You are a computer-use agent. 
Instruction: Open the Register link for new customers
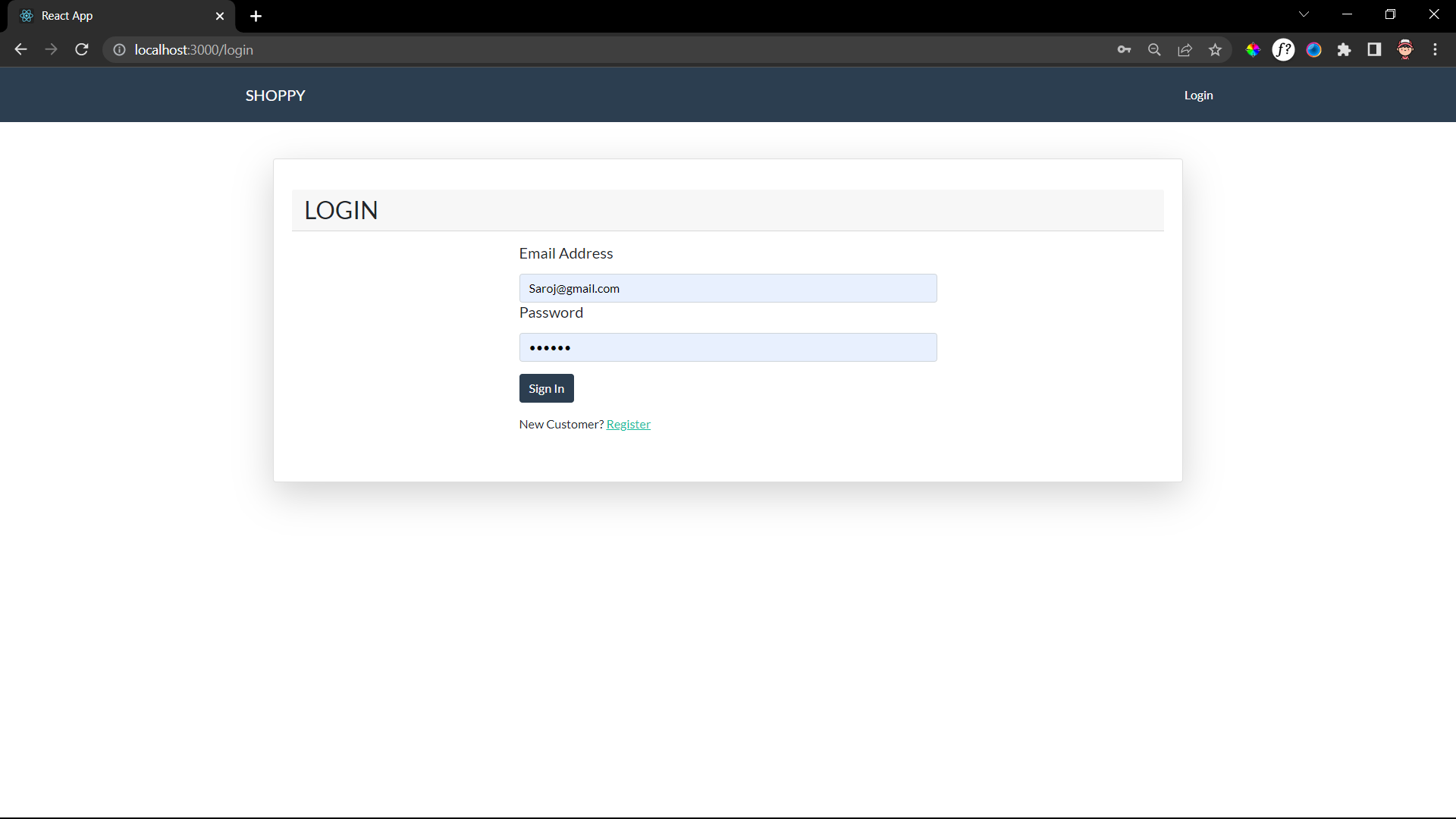629,424
